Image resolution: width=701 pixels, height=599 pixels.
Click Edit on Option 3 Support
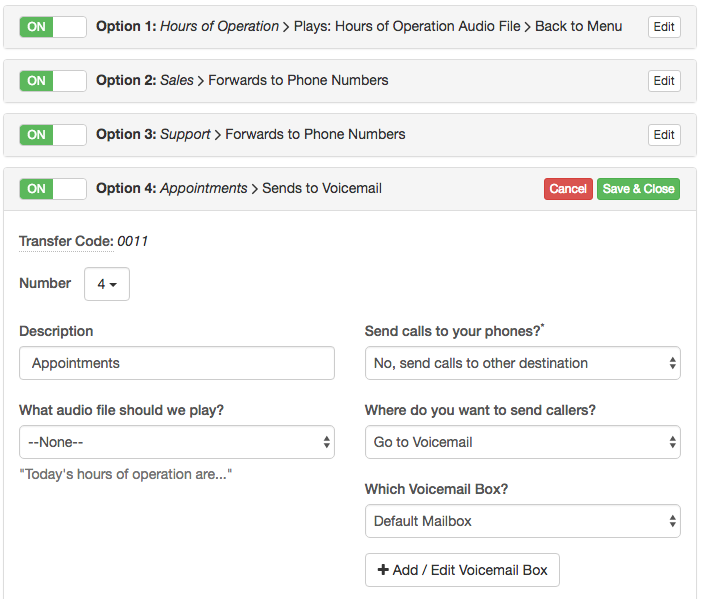[664, 135]
